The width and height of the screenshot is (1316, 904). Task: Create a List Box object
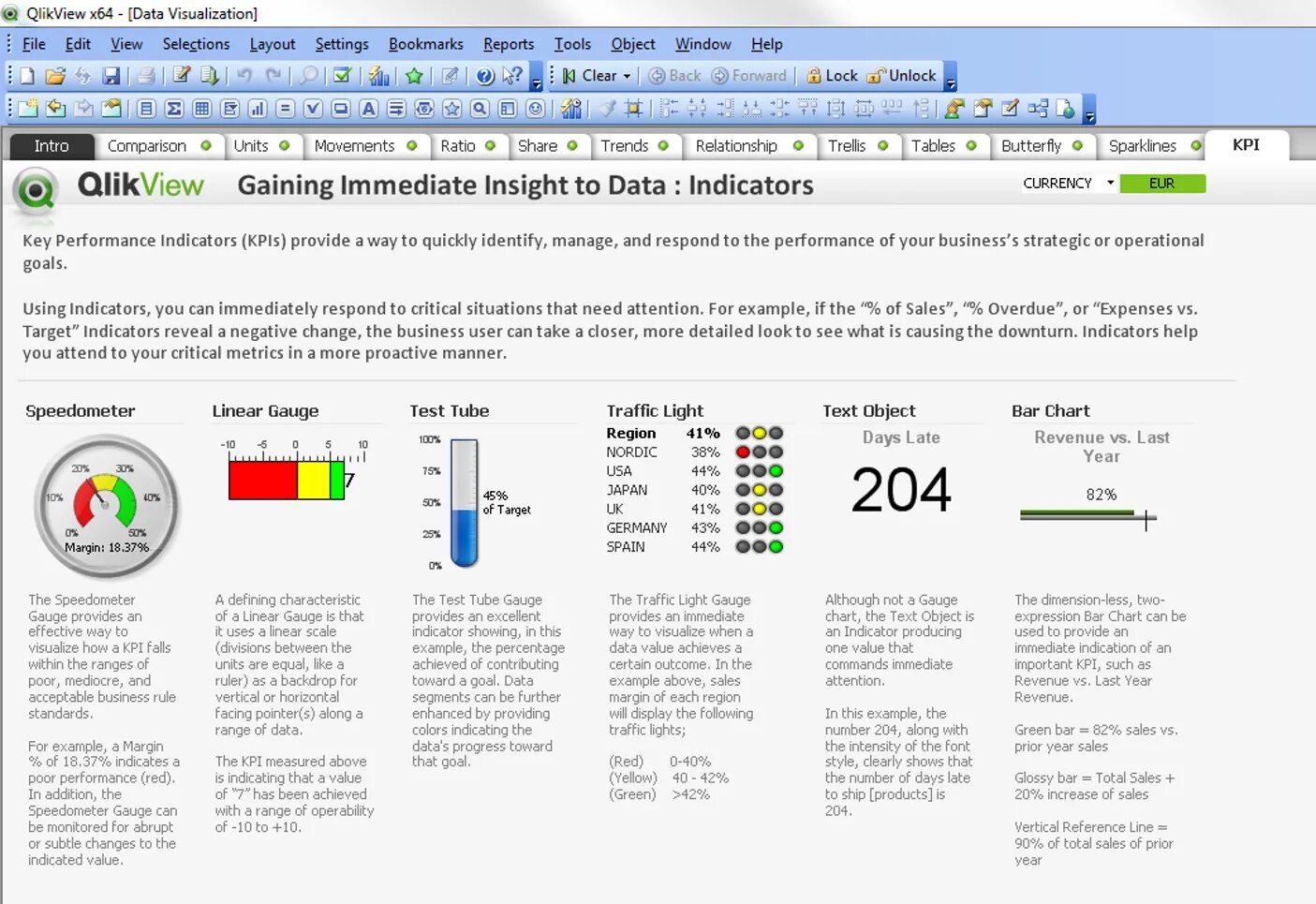click(146, 109)
